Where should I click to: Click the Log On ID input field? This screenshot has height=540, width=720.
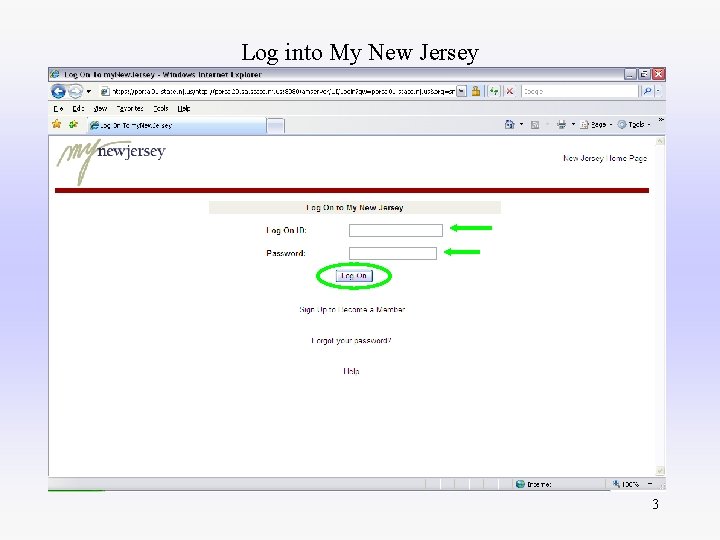396,230
